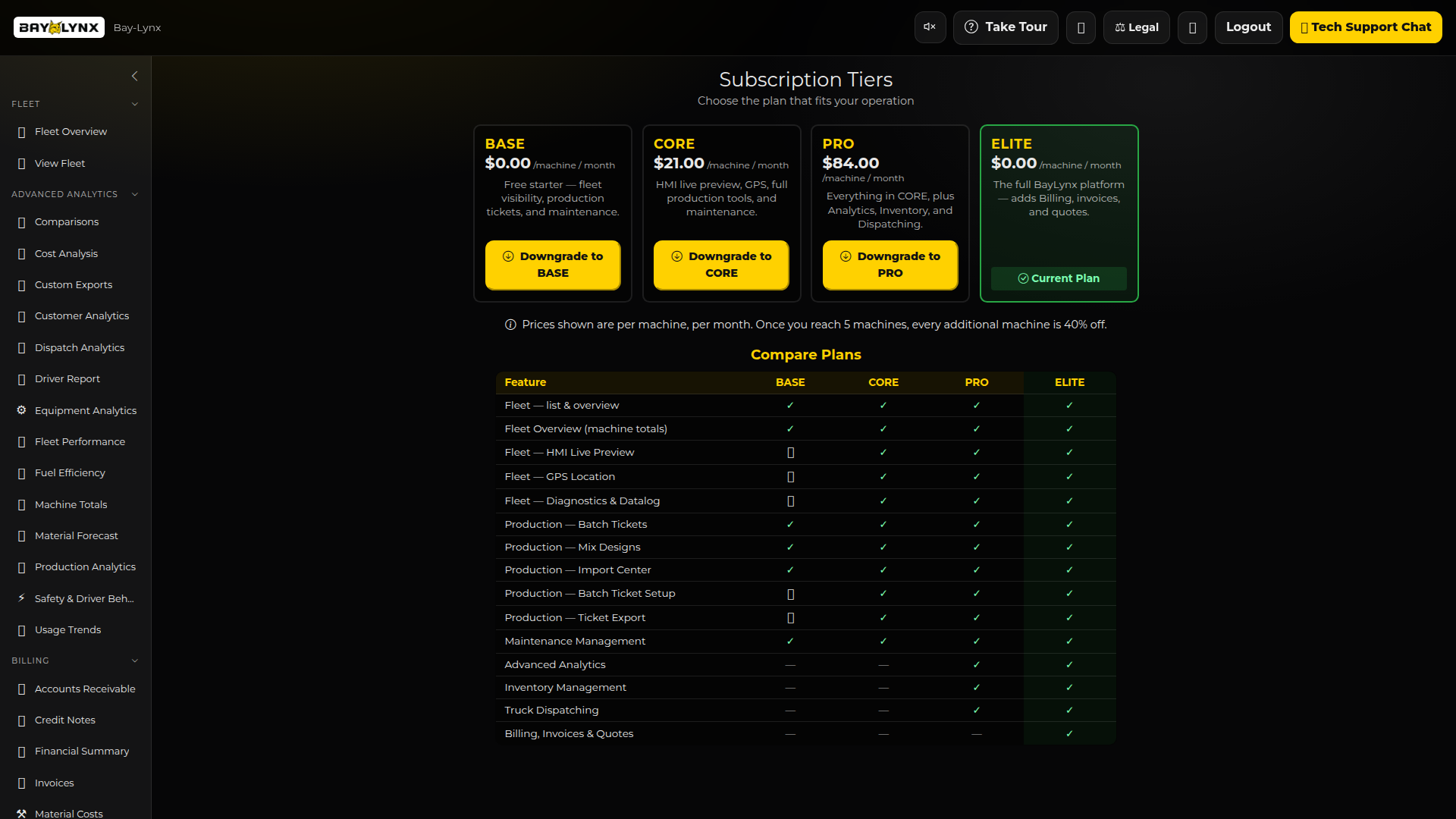Collapse the ADVANCED ANALYTICS section
This screenshot has height=819, width=1456.
(135, 194)
